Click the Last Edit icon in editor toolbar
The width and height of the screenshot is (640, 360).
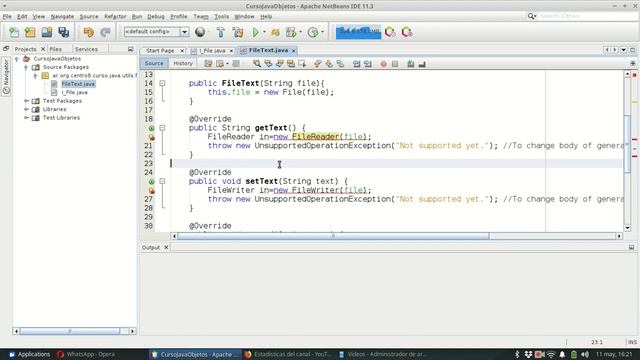pyautogui.click(x=208, y=64)
